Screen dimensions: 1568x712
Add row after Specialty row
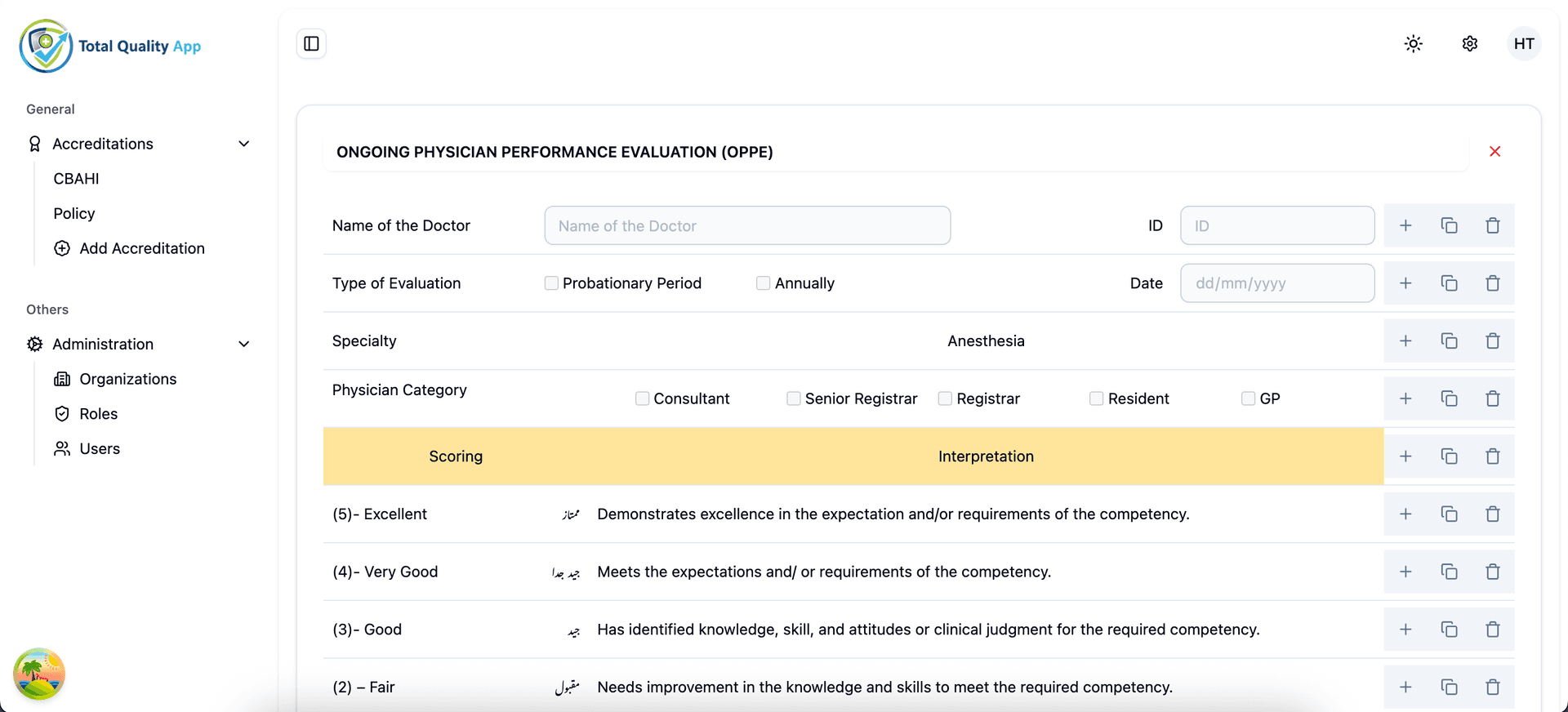coord(1405,340)
